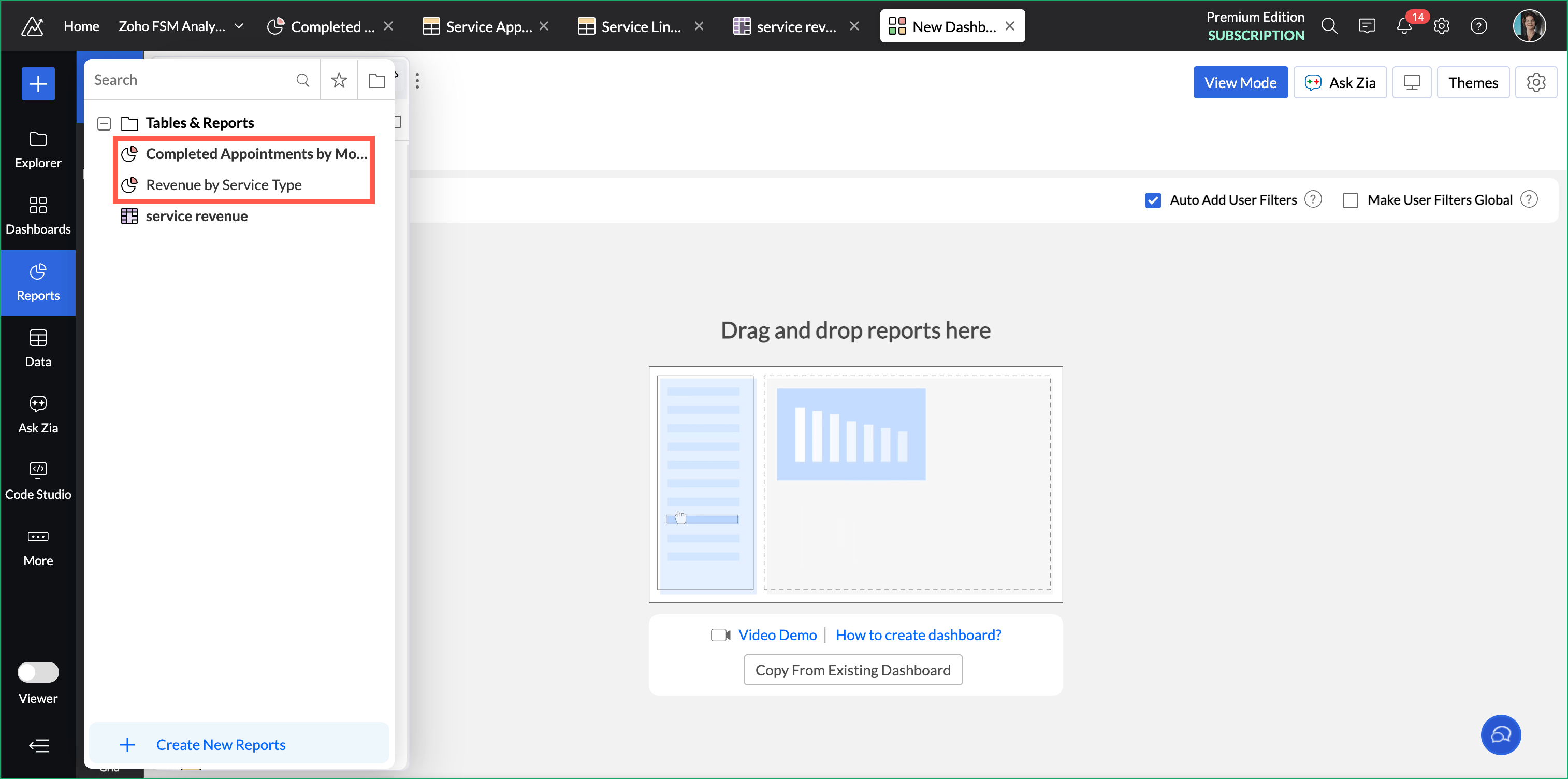This screenshot has width=1568, height=779.
Task: Click the blue plus create button
Action: [38, 83]
